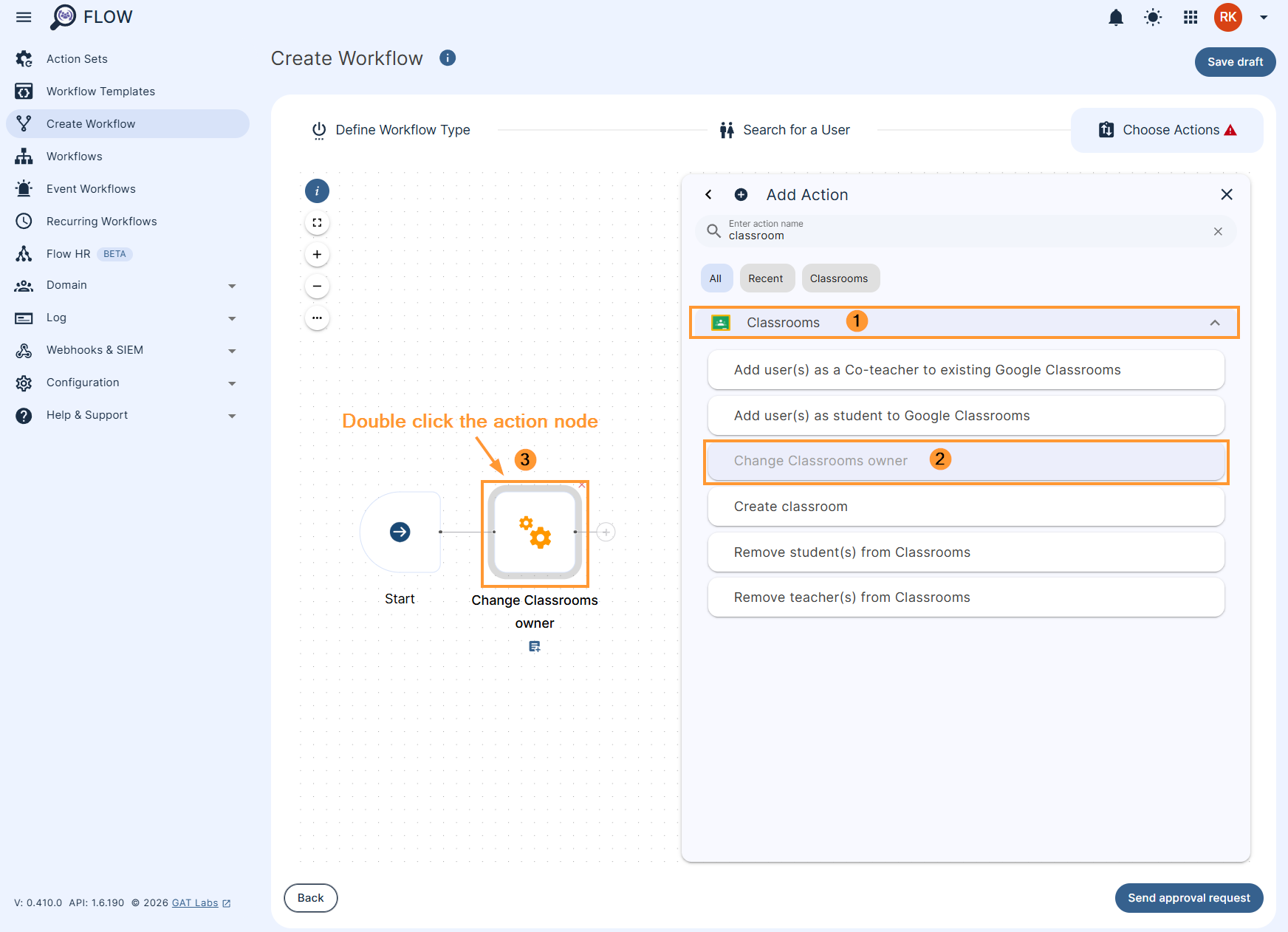Collapse the Classrooms action group
This screenshot has width=1288, height=932.
pyautogui.click(x=1214, y=323)
